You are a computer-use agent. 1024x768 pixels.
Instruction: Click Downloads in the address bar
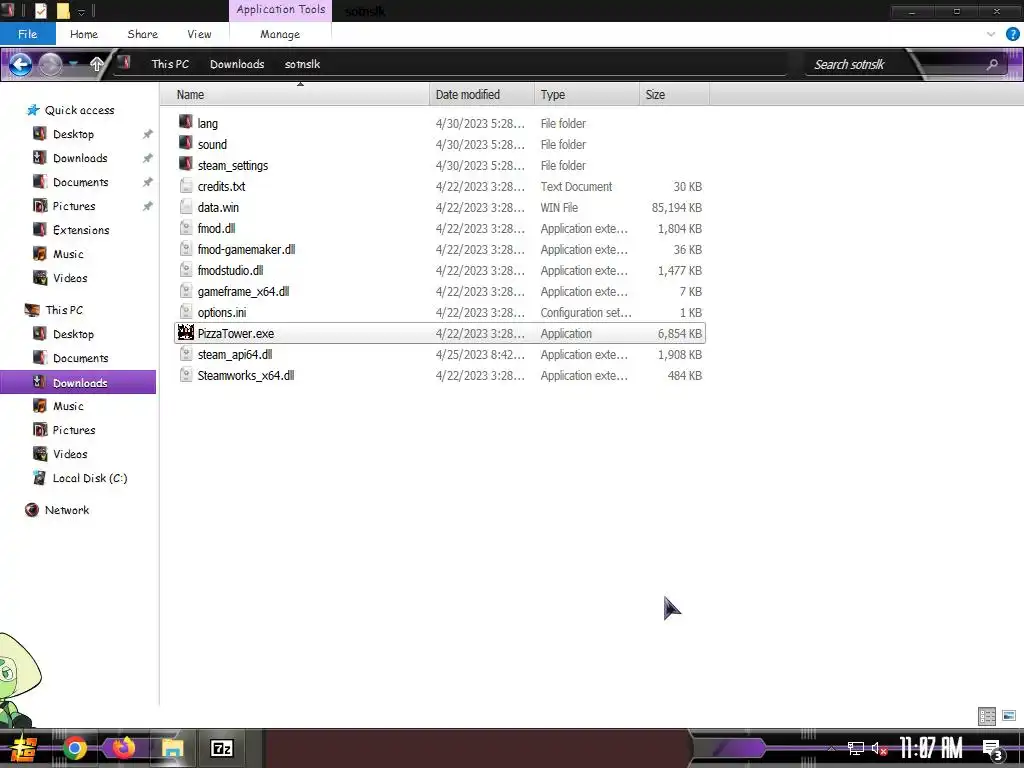tap(237, 64)
